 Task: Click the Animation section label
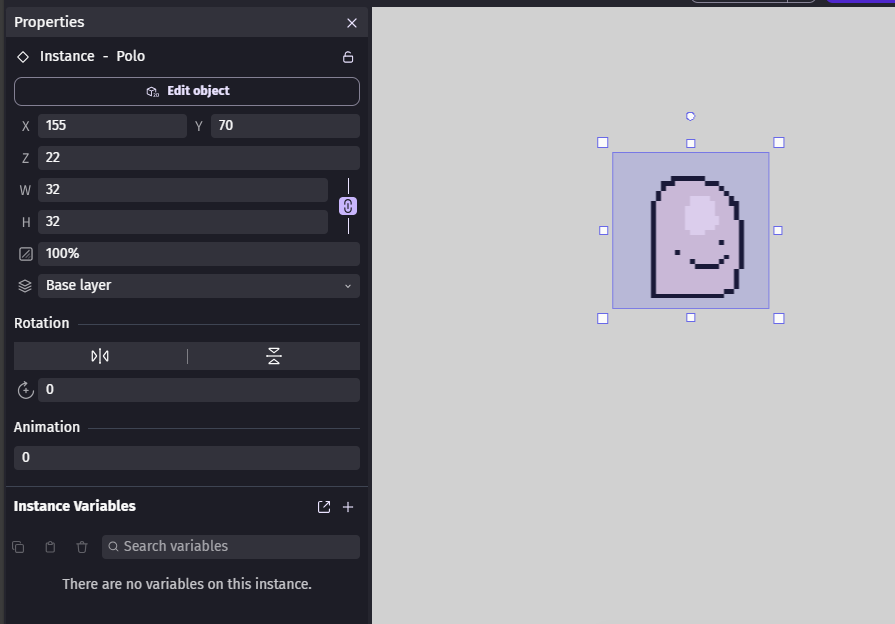coord(47,427)
